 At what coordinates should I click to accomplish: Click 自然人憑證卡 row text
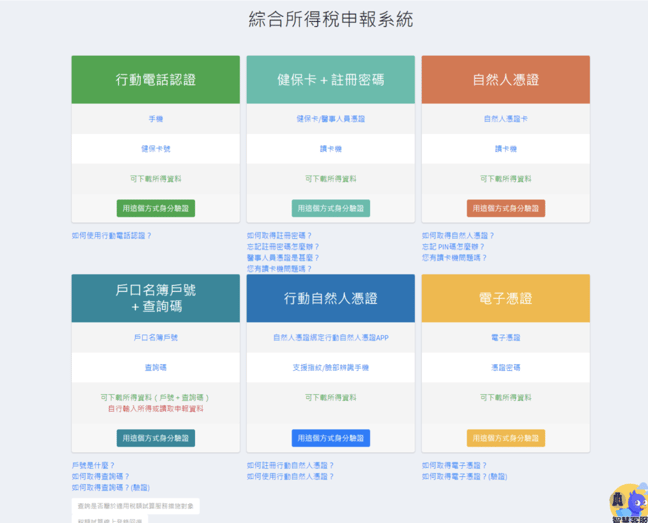(x=506, y=119)
